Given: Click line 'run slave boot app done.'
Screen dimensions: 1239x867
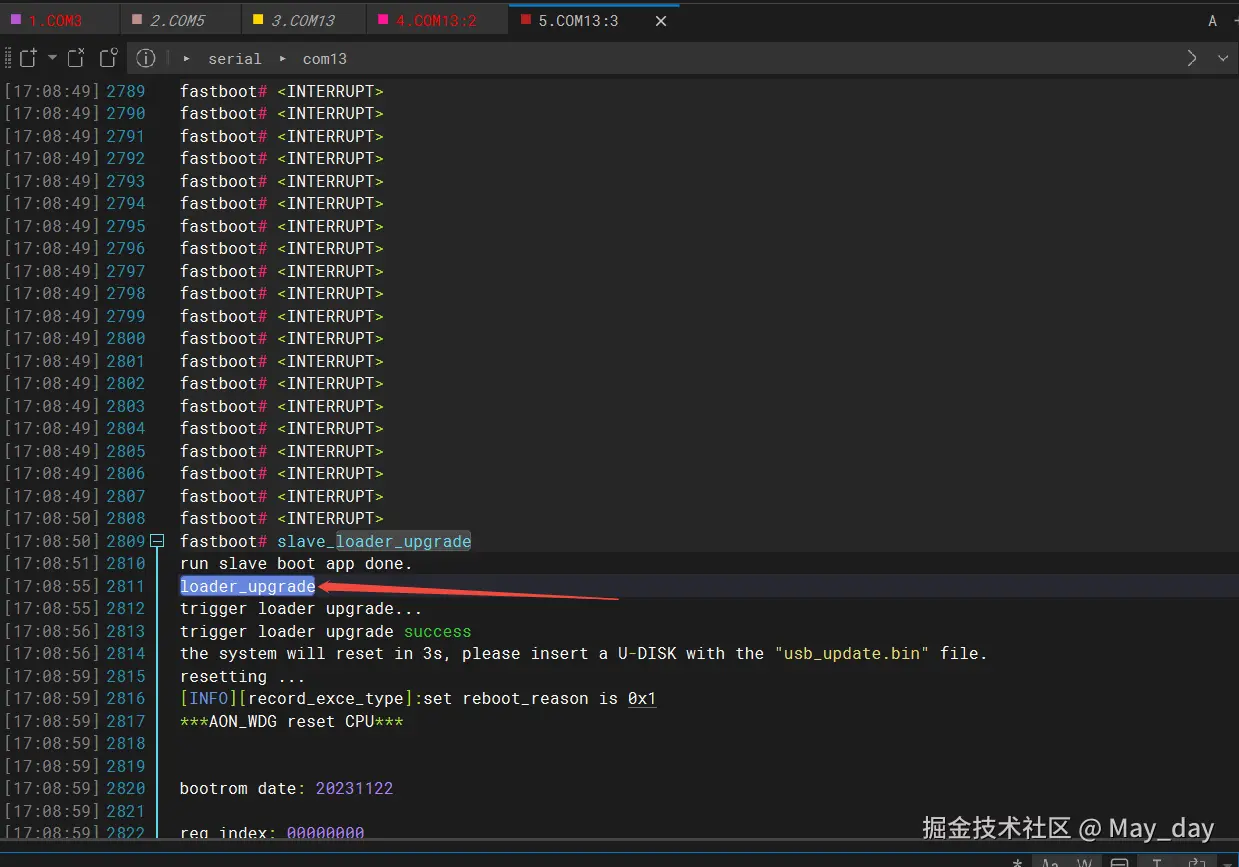Looking at the screenshot, I should [x=296, y=564].
